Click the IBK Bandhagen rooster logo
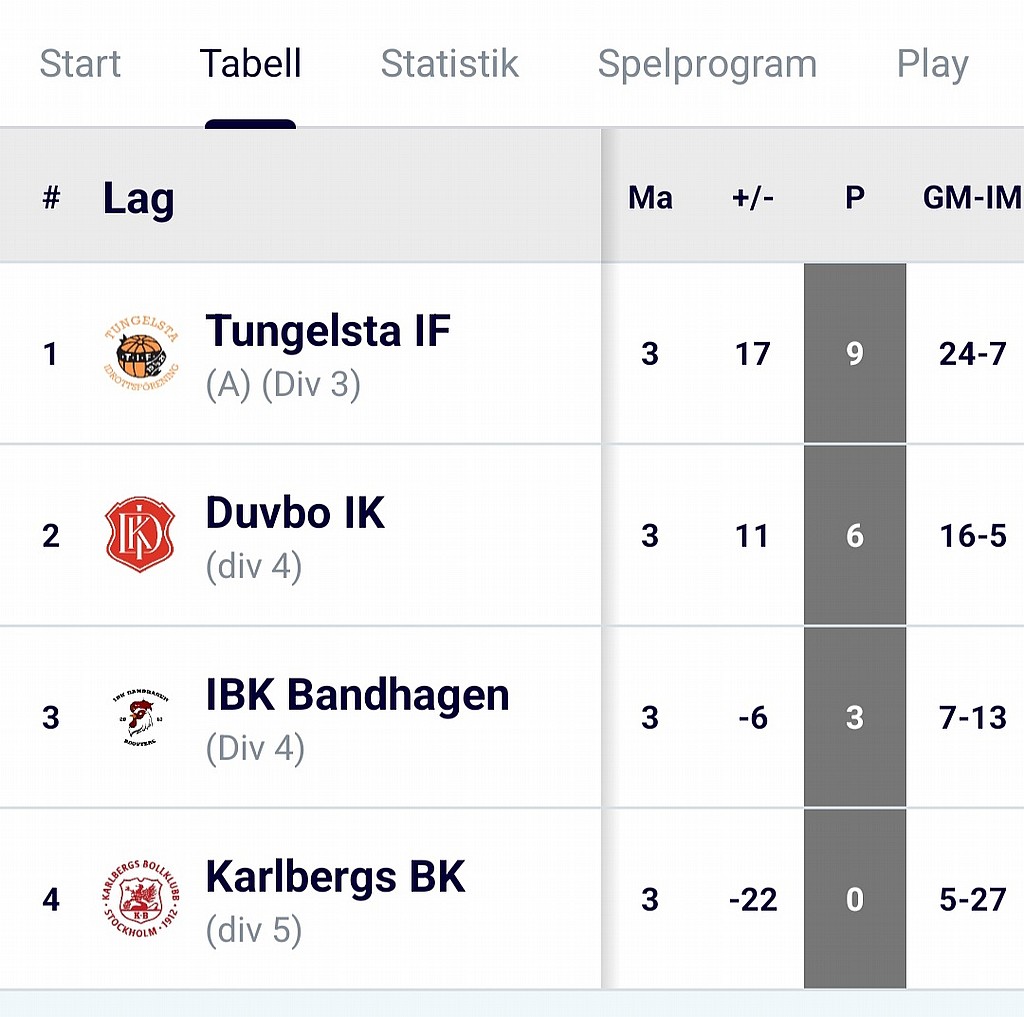 pyautogui.click(x=140, y=717)
